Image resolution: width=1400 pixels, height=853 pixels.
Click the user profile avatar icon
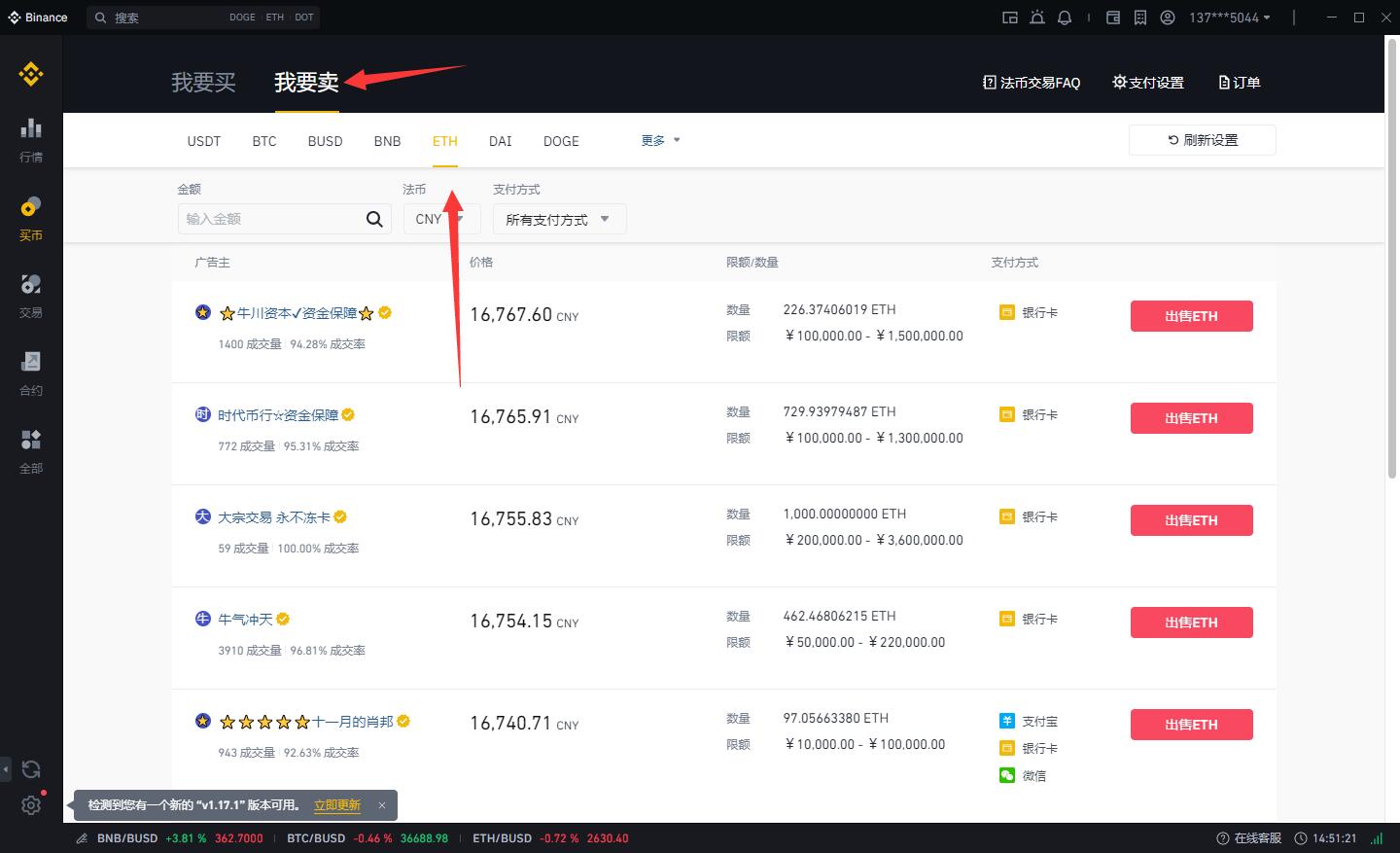(x=1168, y=18)
